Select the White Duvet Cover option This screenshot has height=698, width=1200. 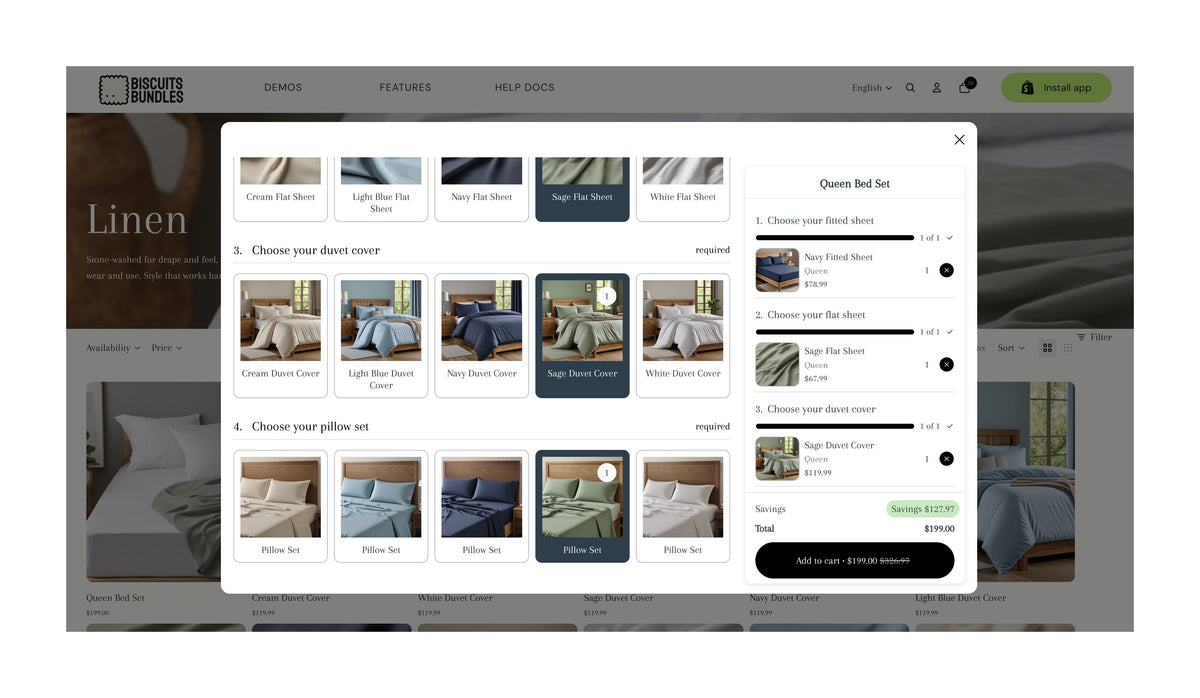(683, 336)
